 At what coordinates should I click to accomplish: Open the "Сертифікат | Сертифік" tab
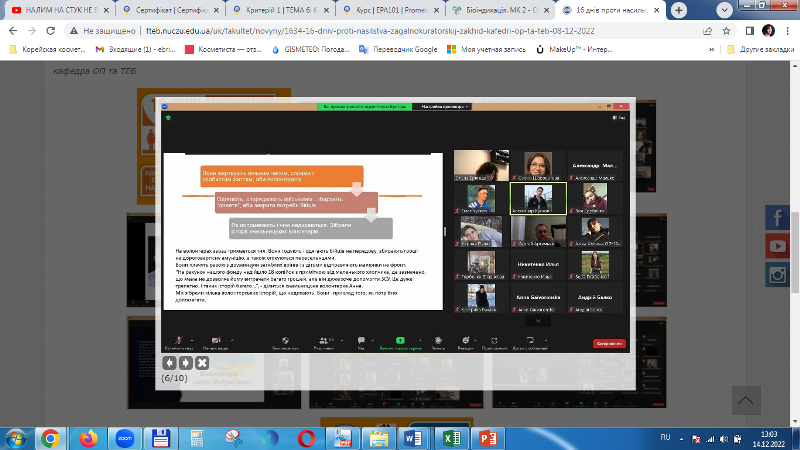pyautogui.click(x=171, y=10)
